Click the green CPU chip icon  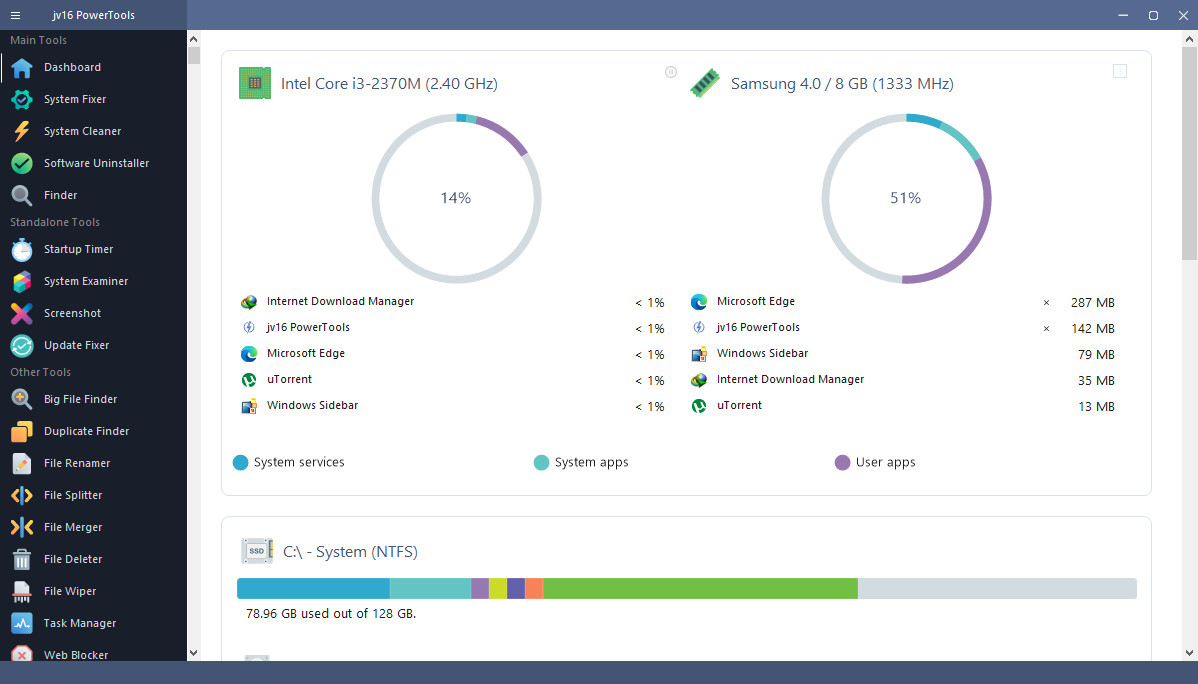pyautogui.click(x=255, y=83)
